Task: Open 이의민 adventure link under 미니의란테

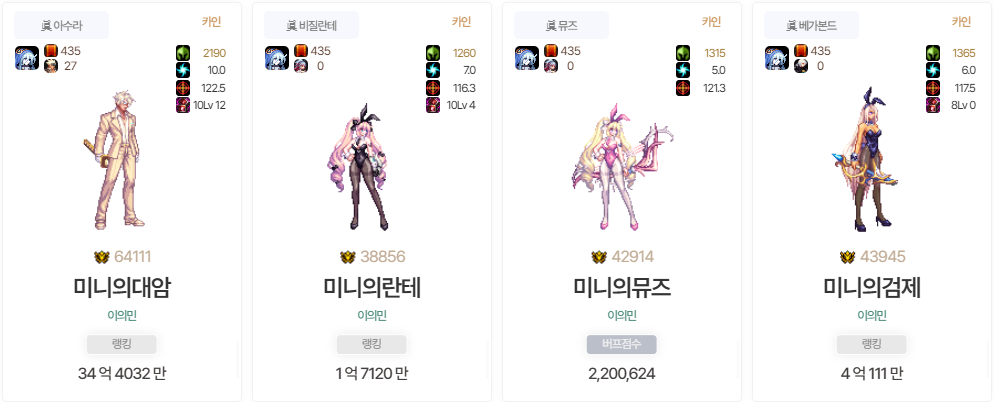Action: 371,315
